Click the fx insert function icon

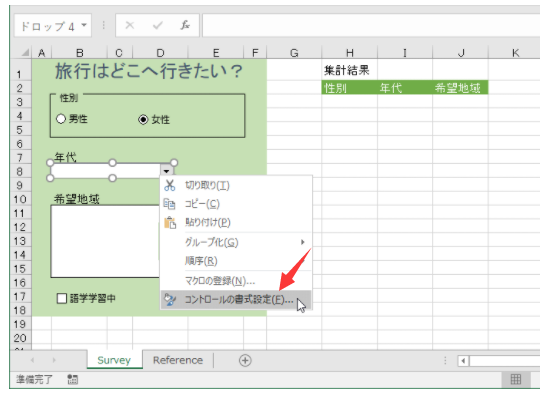(x=185, y=25)
